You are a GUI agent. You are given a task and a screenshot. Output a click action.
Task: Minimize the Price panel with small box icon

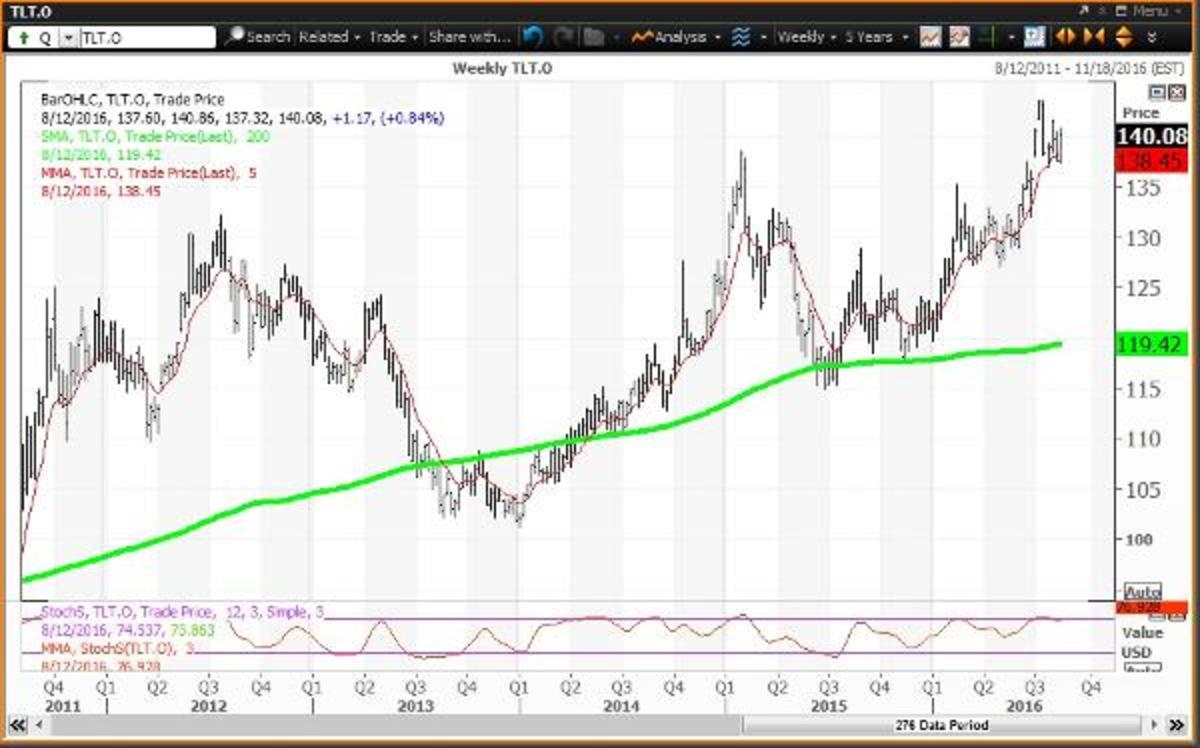click(1156, 92)
